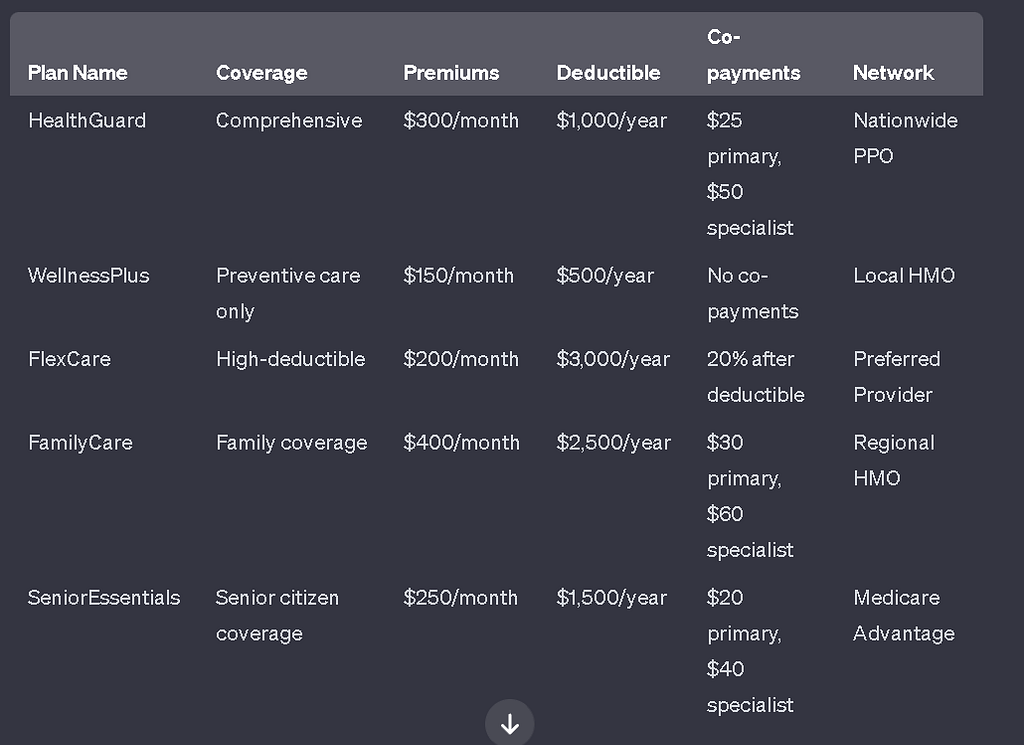Click the Nationwide PPO network cell
The height and width of the screenshot is (745, 1024).
point(904,138)
